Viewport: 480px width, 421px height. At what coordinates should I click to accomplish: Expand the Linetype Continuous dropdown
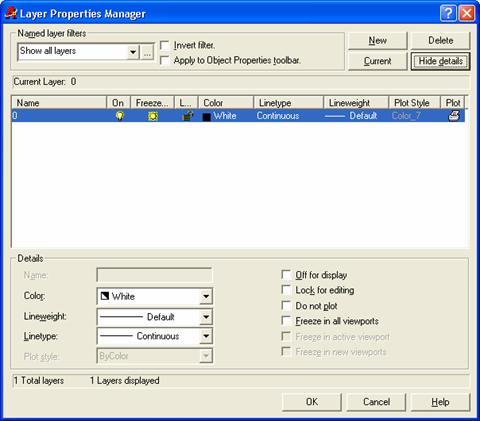click(x=206, y=336)
